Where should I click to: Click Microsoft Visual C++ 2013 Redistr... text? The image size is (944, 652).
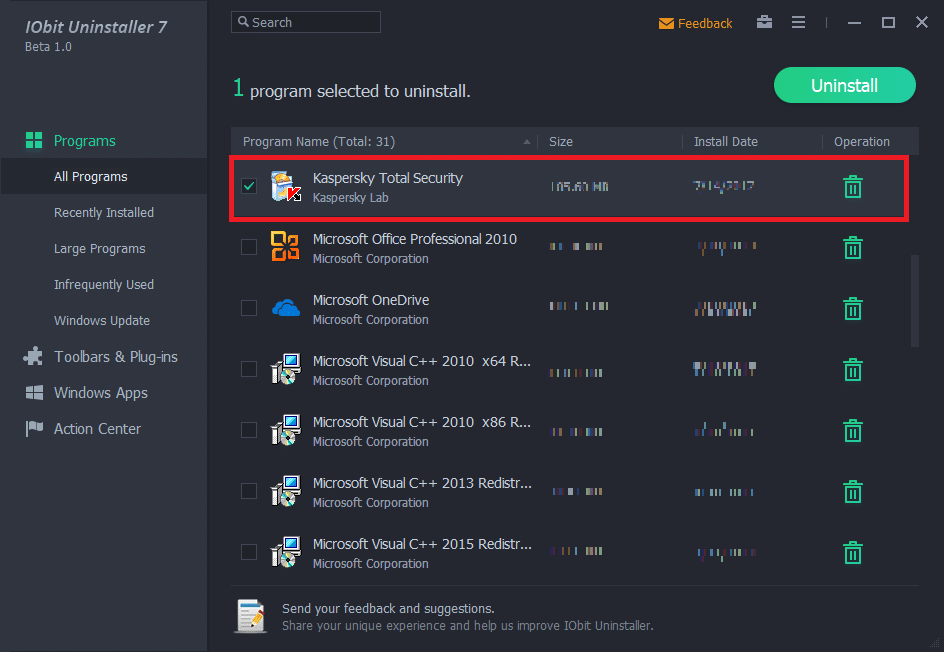422,483
